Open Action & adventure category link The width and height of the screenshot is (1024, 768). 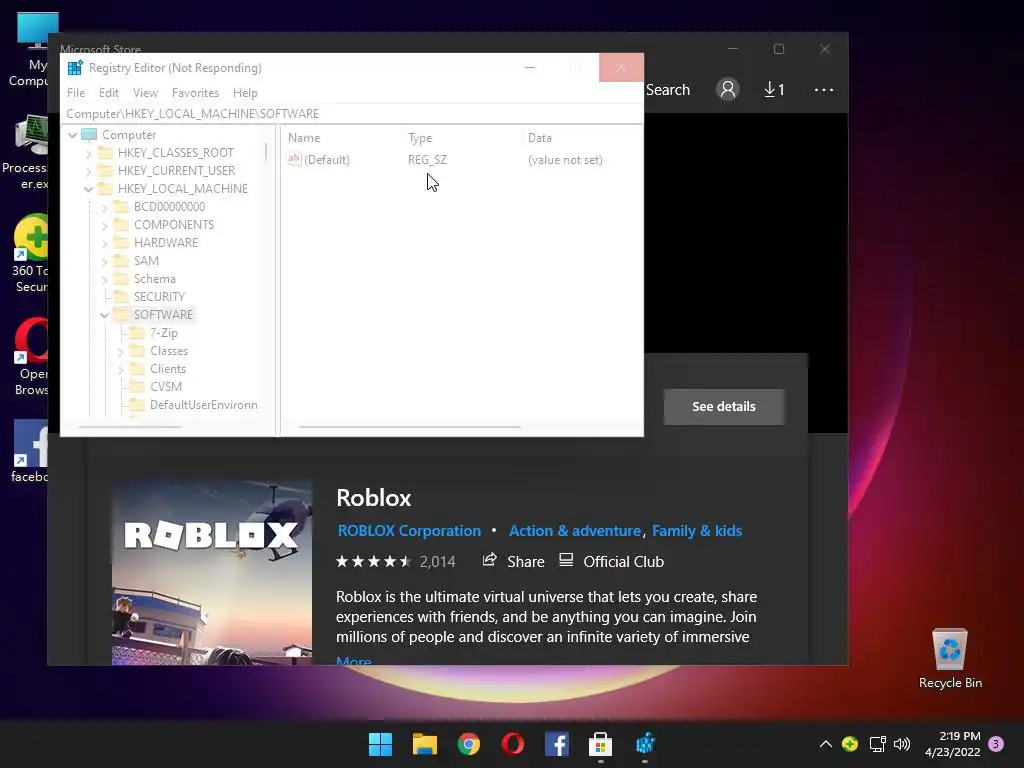pyautogui.click(x=575, y=530)
